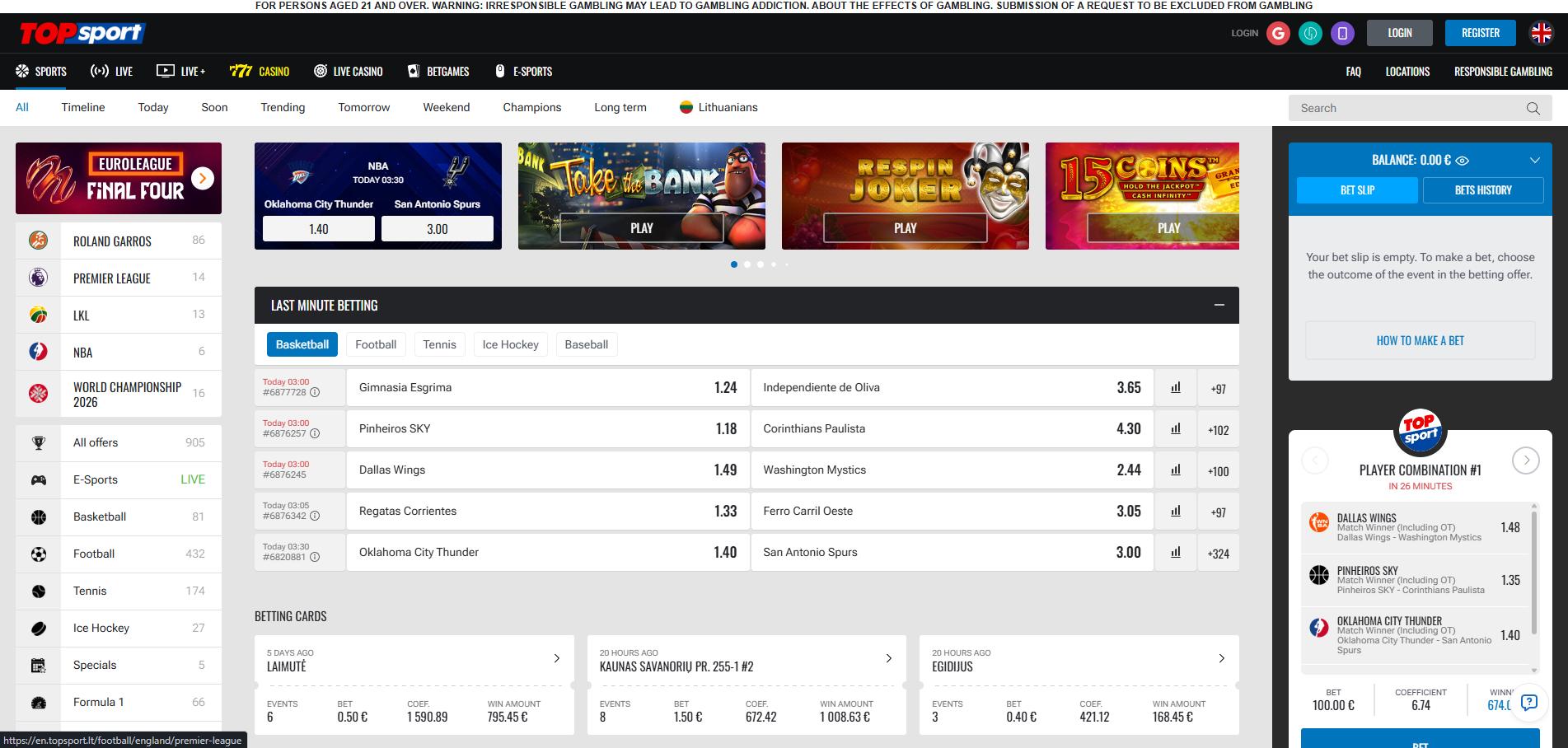Click the E-Sports gamepad icon
Image resolution: width=1568 pixels, height=748 pixels.
(x=38, y=479)
